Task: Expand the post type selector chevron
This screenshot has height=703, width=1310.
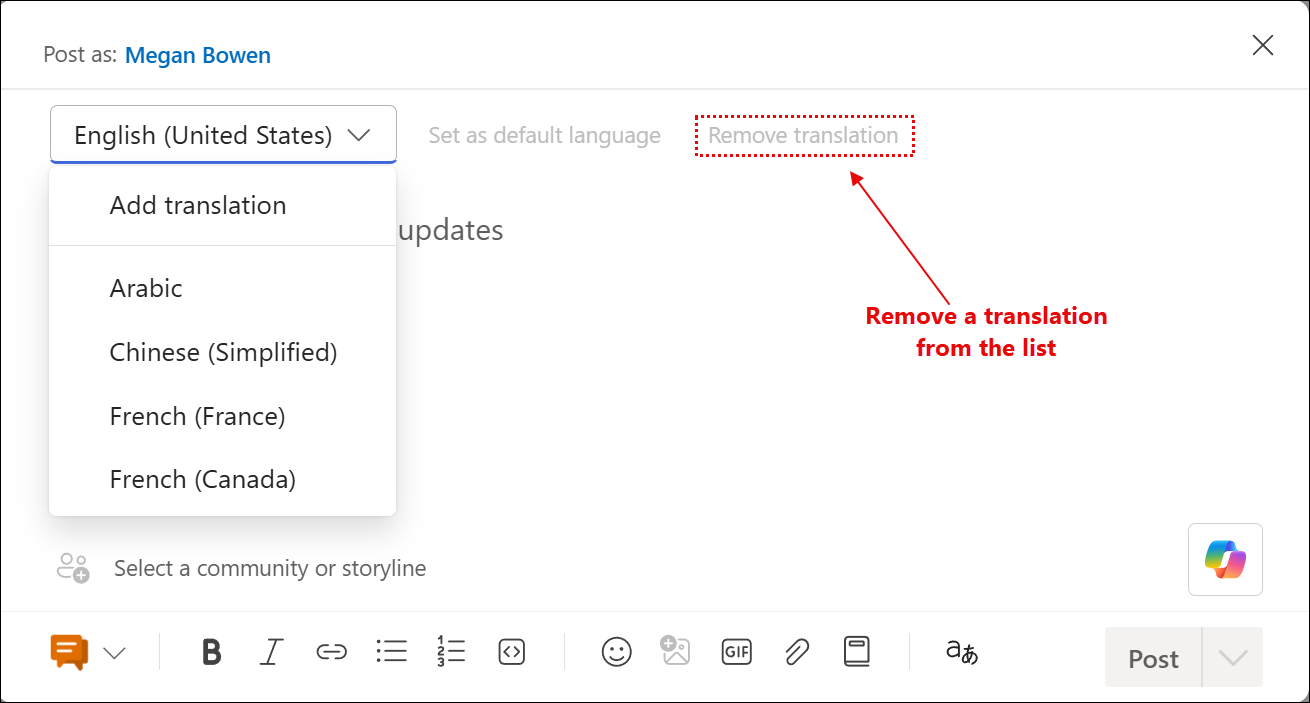Action: tap(114, 652)
